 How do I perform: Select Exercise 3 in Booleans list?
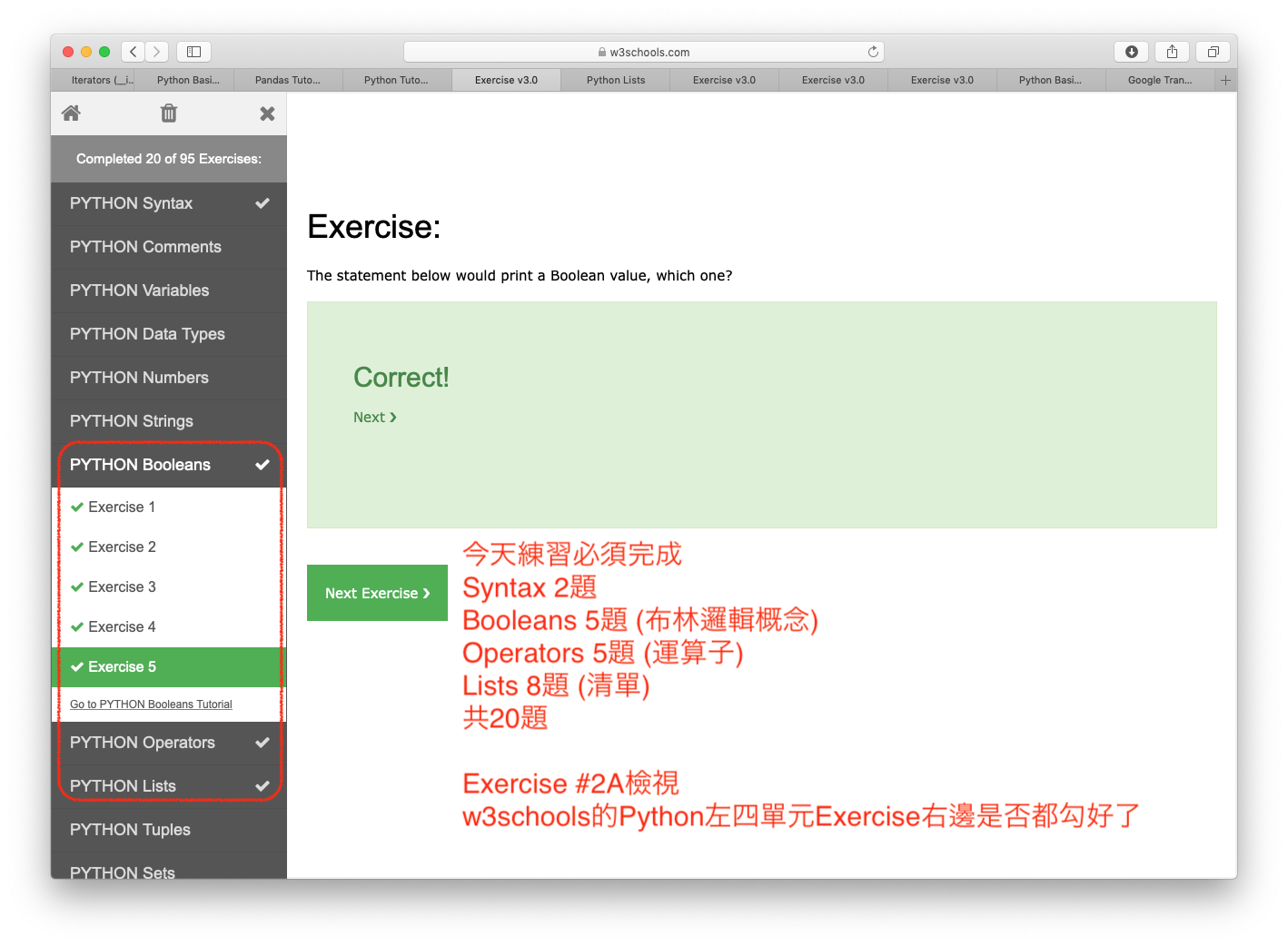[122, 587]
